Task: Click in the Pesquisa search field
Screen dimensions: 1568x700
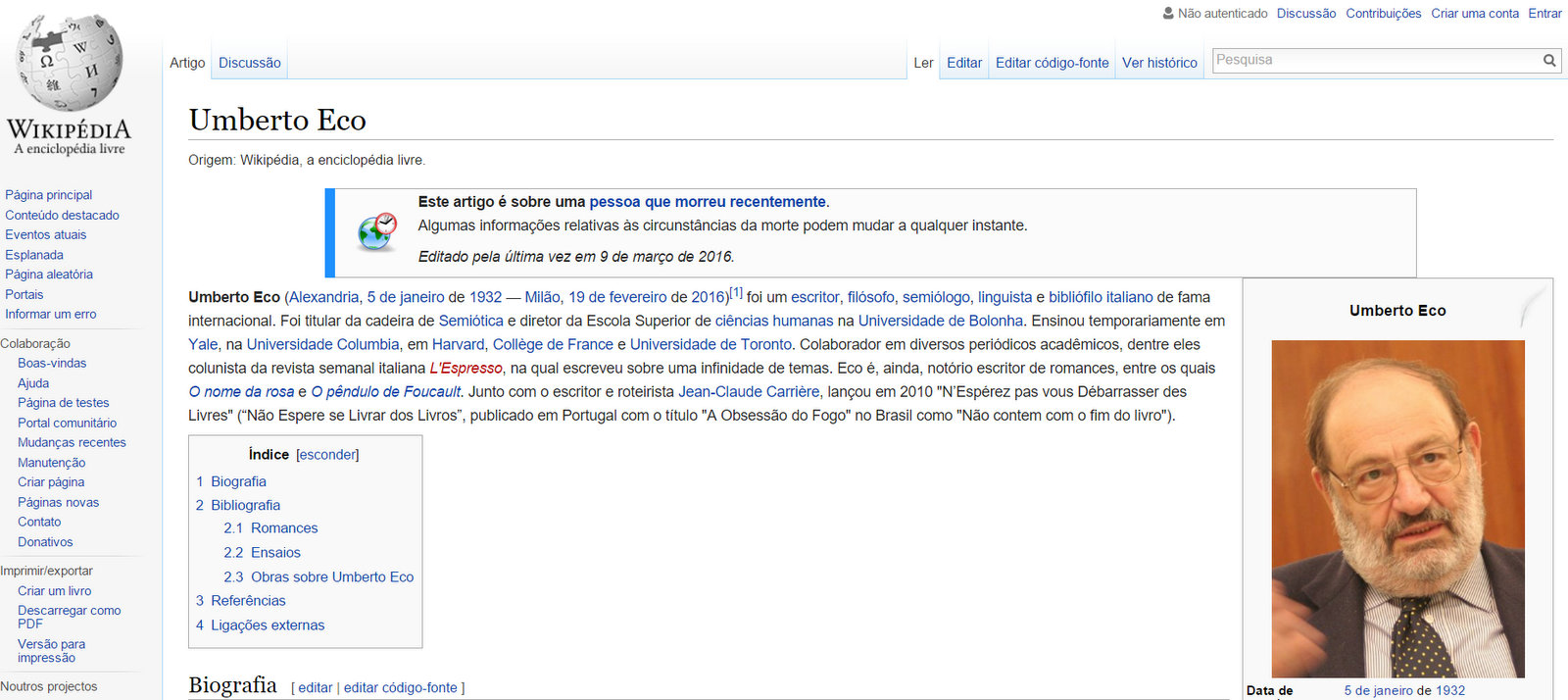Action: click(1372, 61)
